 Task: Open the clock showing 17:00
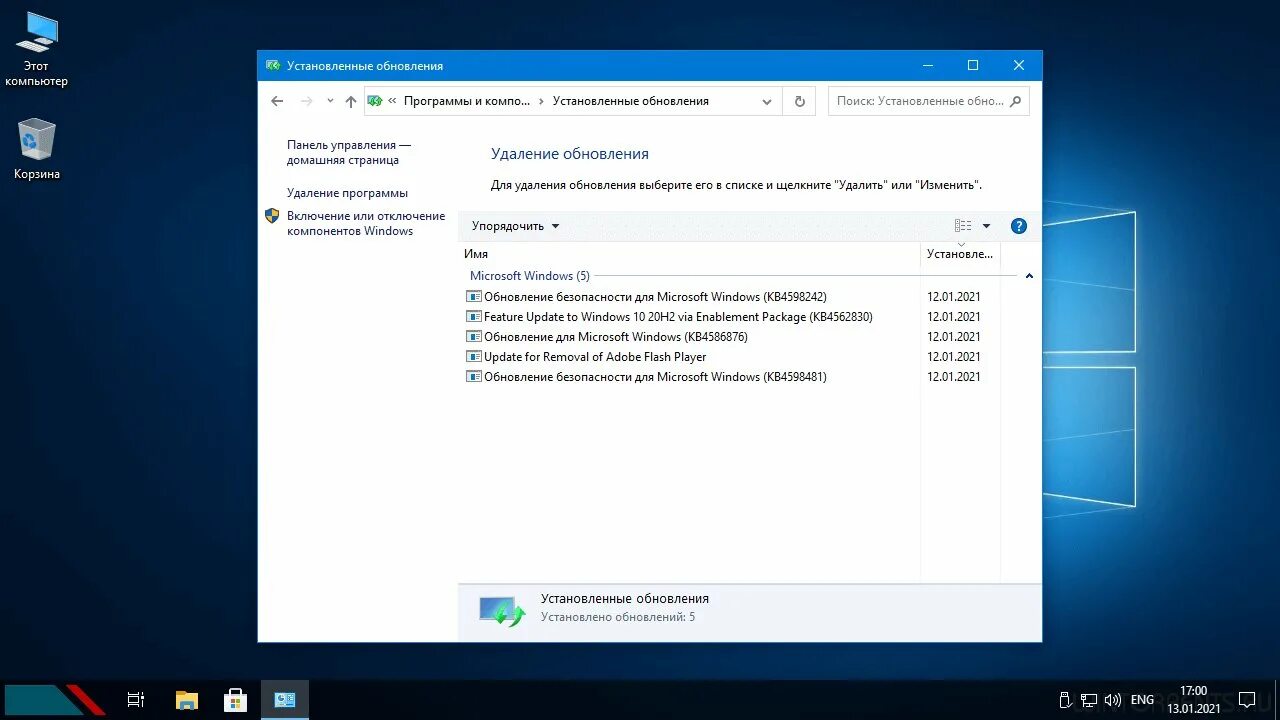(1194, 699)
